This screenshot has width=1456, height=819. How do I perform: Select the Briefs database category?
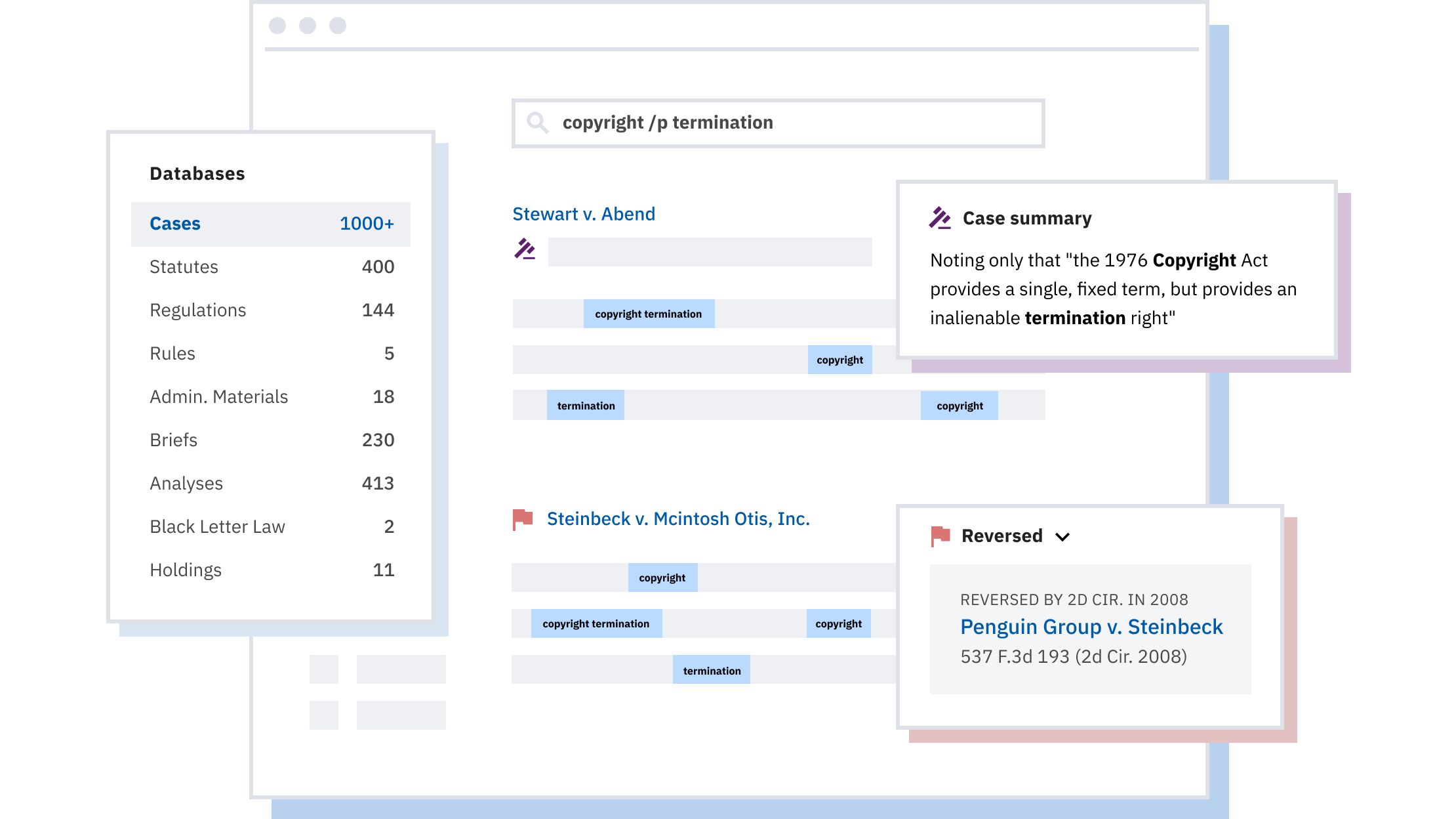(173, 440)
